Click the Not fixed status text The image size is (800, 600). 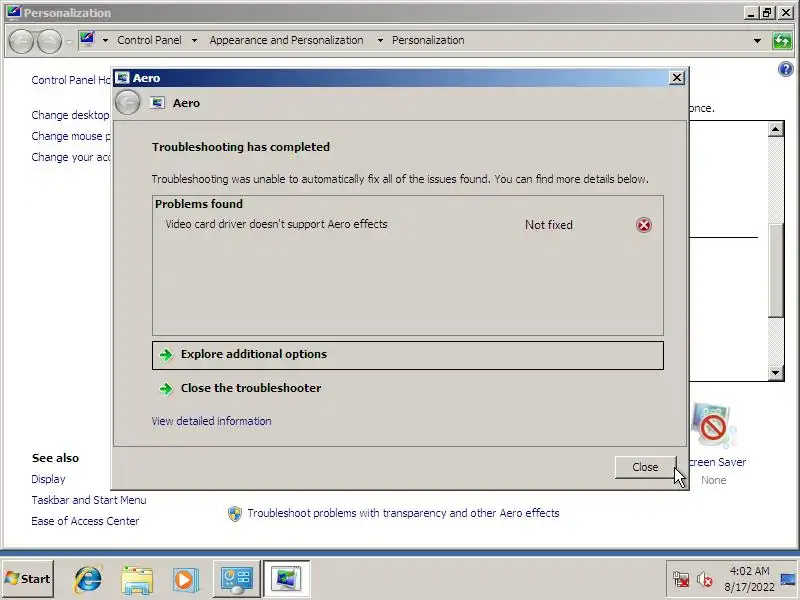point(548,225)
